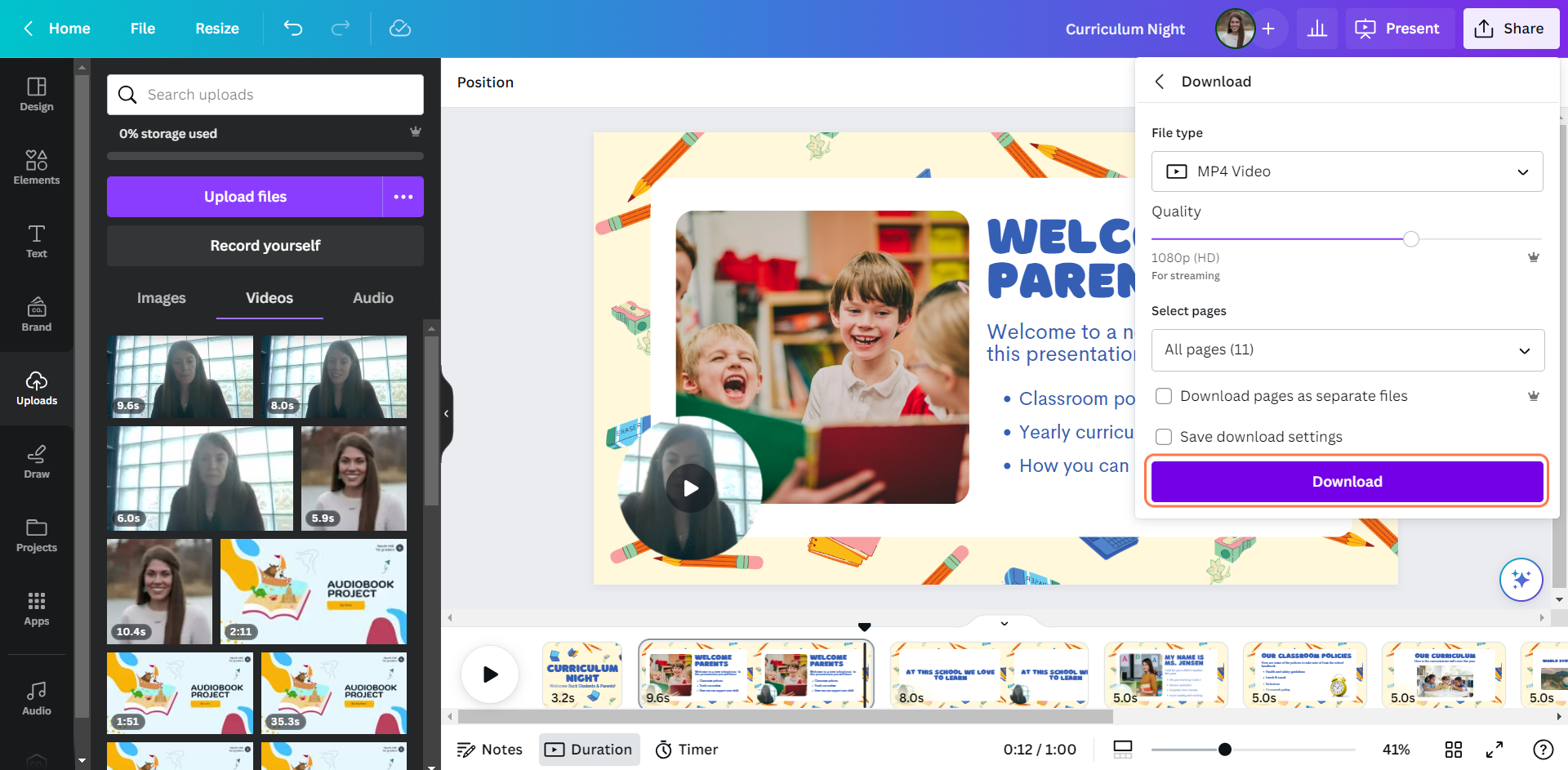Image resolution: width=1568 pixels, height=770 pixels.
Task: Switch to the Audio uploads tab
Action: point(373,298)
